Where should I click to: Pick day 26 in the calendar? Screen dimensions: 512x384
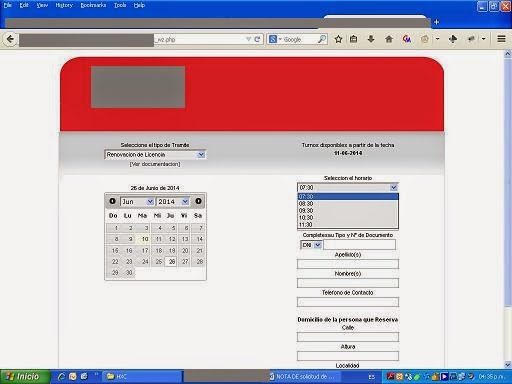click(x=172, y=262)
